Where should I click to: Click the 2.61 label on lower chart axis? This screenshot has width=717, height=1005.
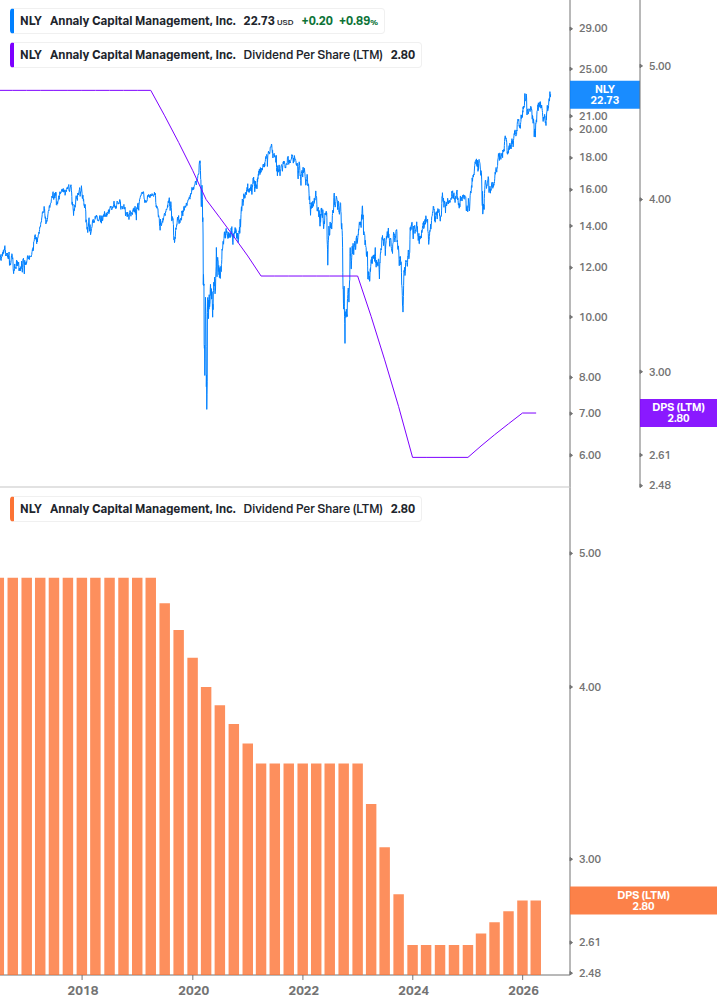tap(590, 942)
